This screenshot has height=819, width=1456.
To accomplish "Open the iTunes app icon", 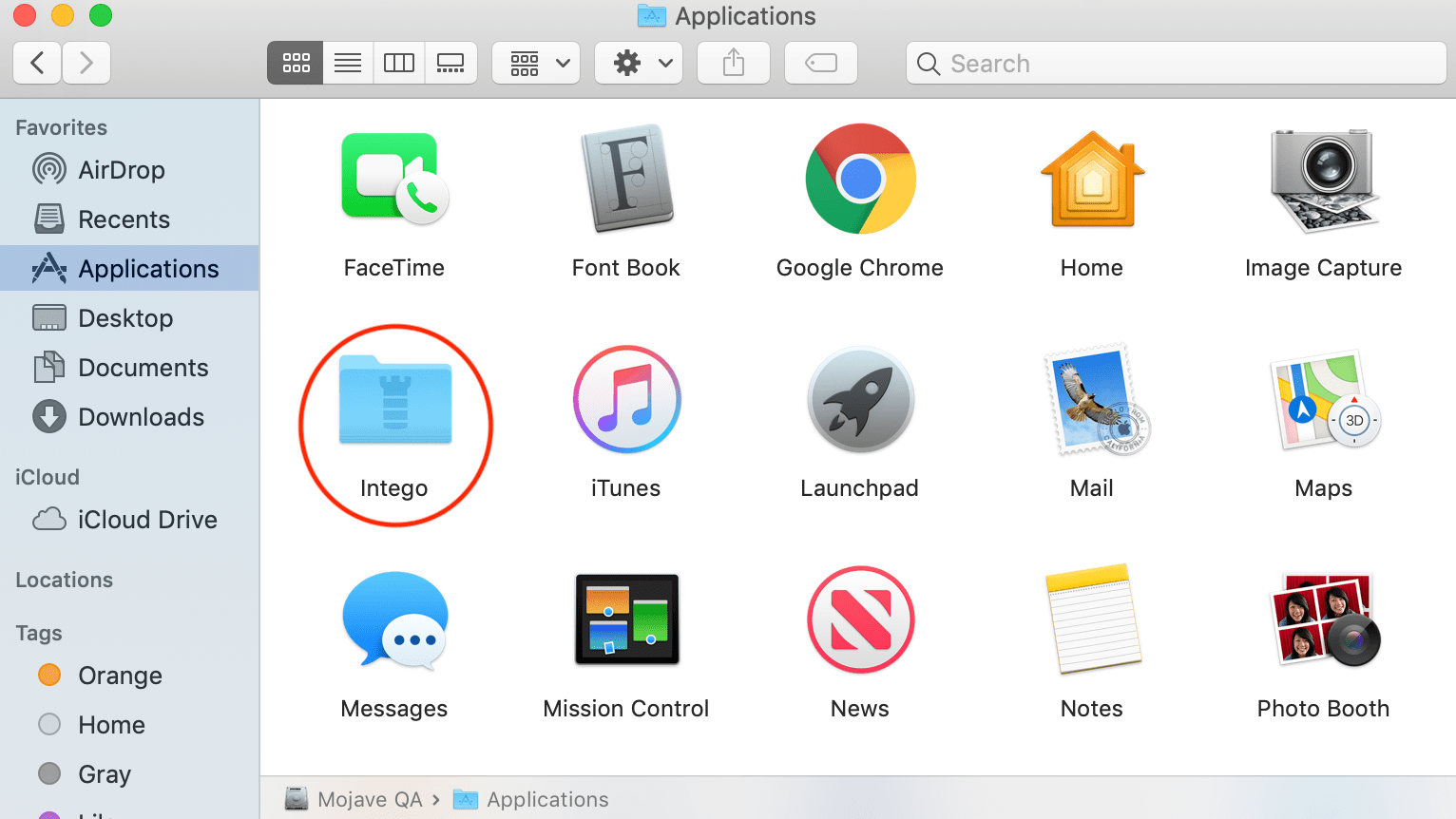I will 625,399.
